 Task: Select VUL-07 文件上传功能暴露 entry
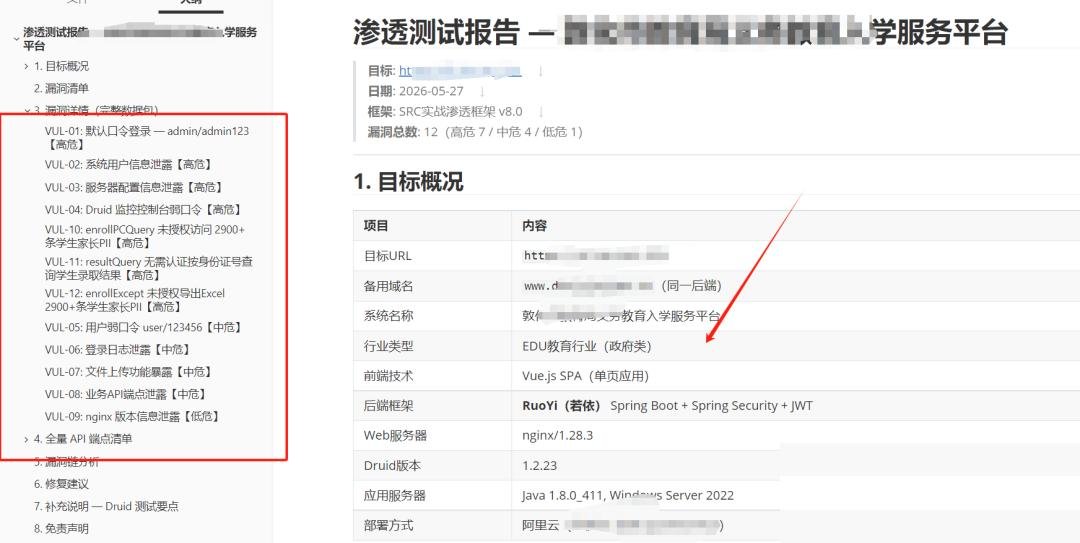click(128, 372)
